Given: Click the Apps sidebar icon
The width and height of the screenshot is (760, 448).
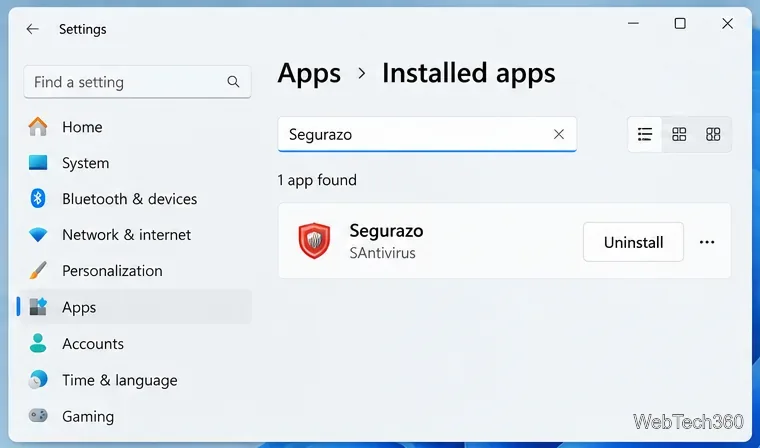Looking at the screenshot, I should click(38, 307).
